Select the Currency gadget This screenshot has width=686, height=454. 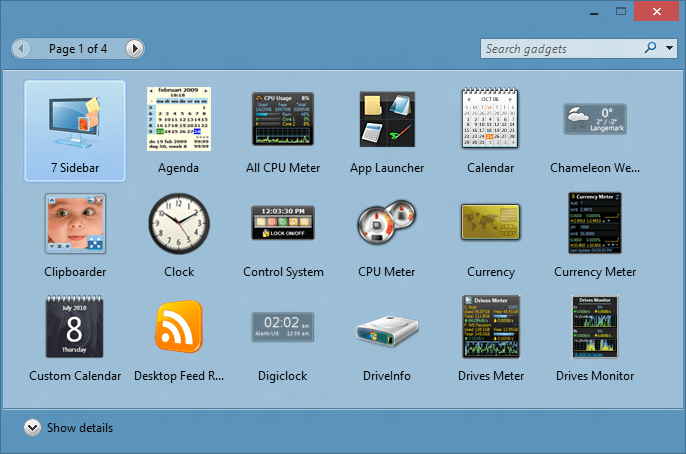click(490, 224)
